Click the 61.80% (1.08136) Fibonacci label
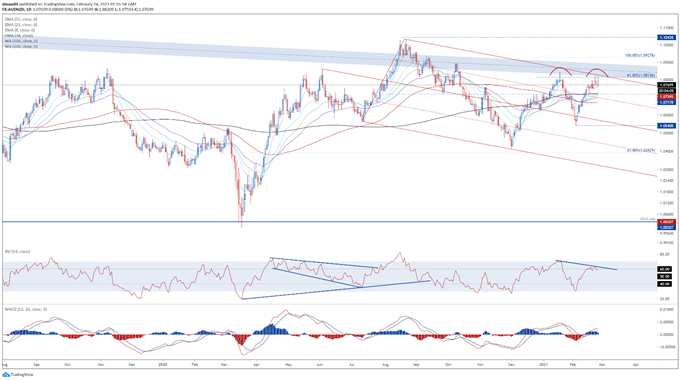This screenshot has height=380, width=680. tap(641, 75)
